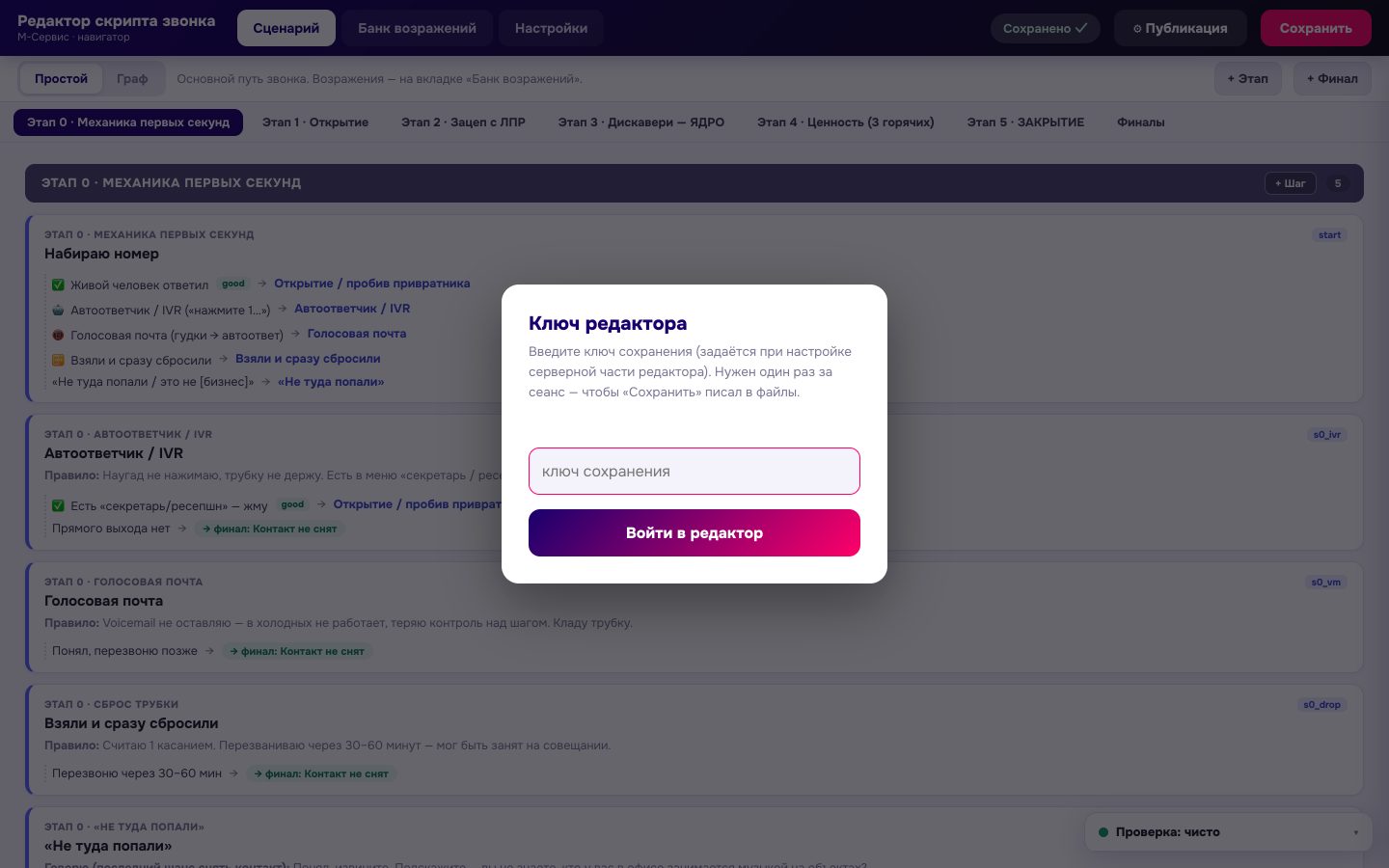Focus the ключ сохранения input field
Viewport: 1389px width, 868px height.
[x=694, y=471]
